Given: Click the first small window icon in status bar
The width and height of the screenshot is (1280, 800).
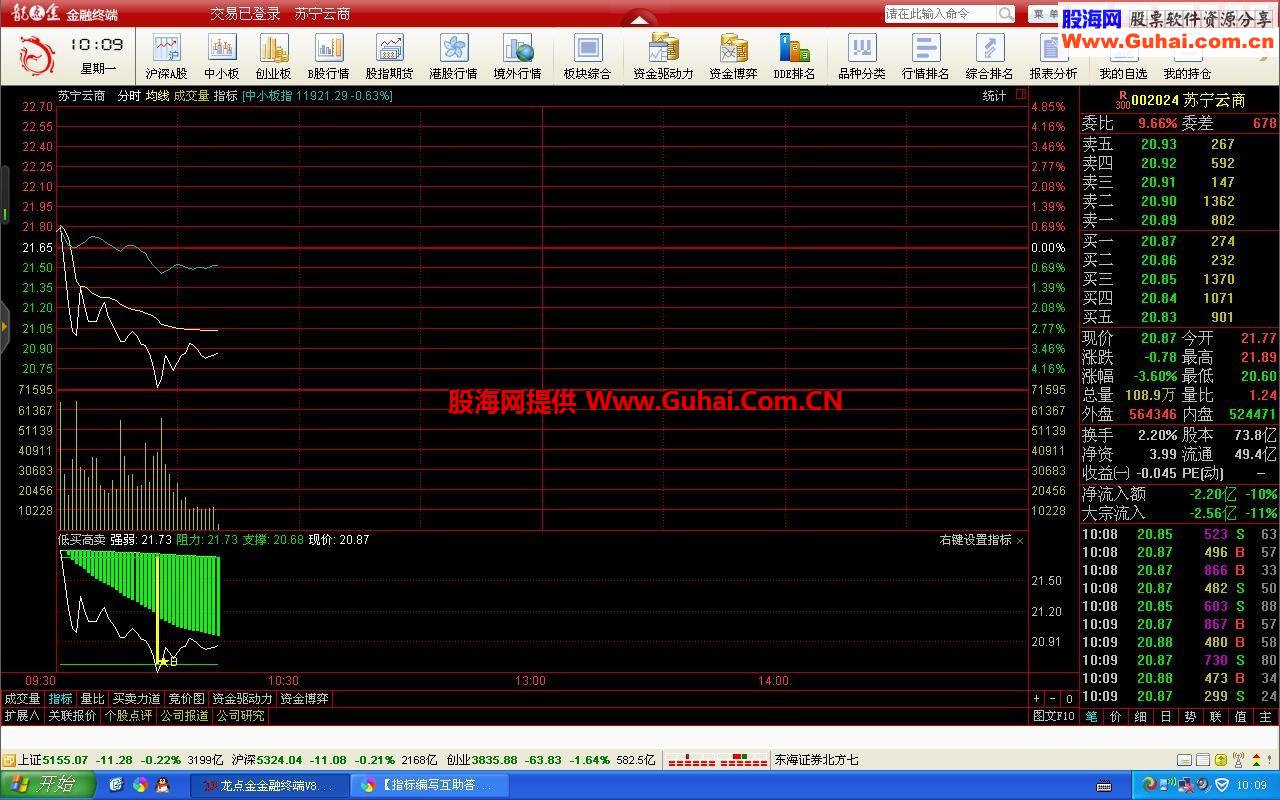Looking at the screenshot, I should [1184, 760].
